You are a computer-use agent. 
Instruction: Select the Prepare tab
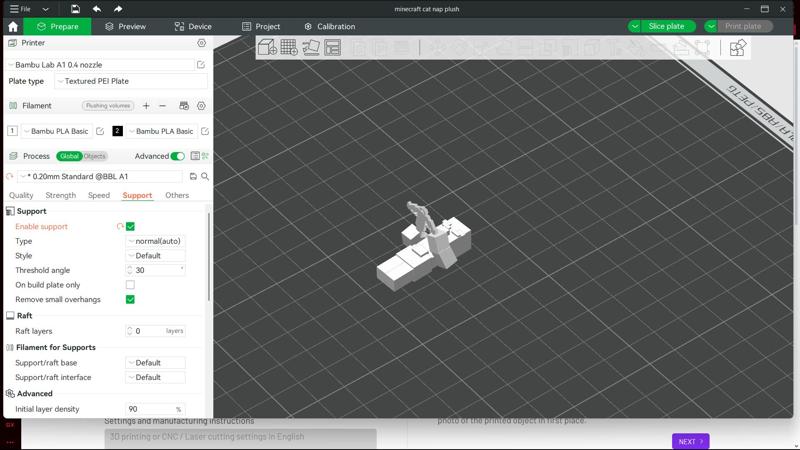click(58, 27)
